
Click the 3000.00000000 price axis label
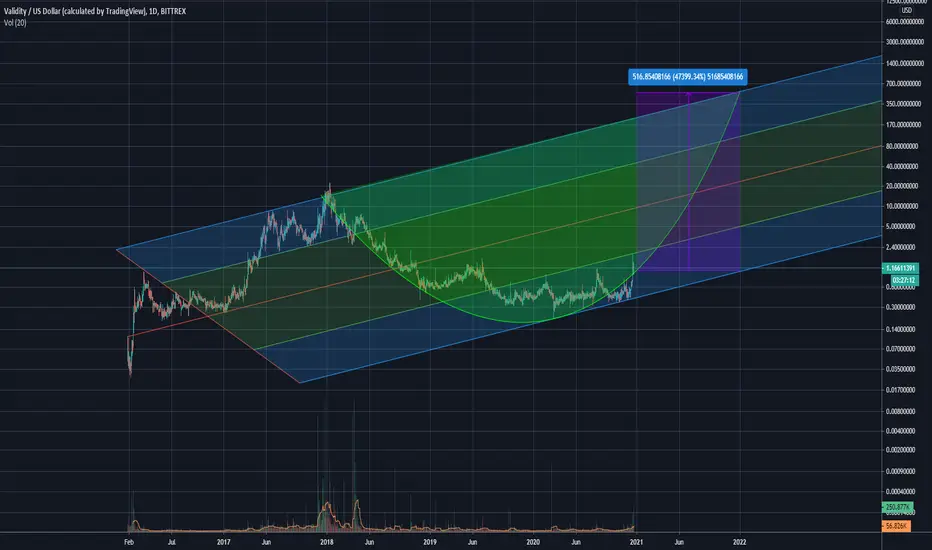(x=905, y=42)
